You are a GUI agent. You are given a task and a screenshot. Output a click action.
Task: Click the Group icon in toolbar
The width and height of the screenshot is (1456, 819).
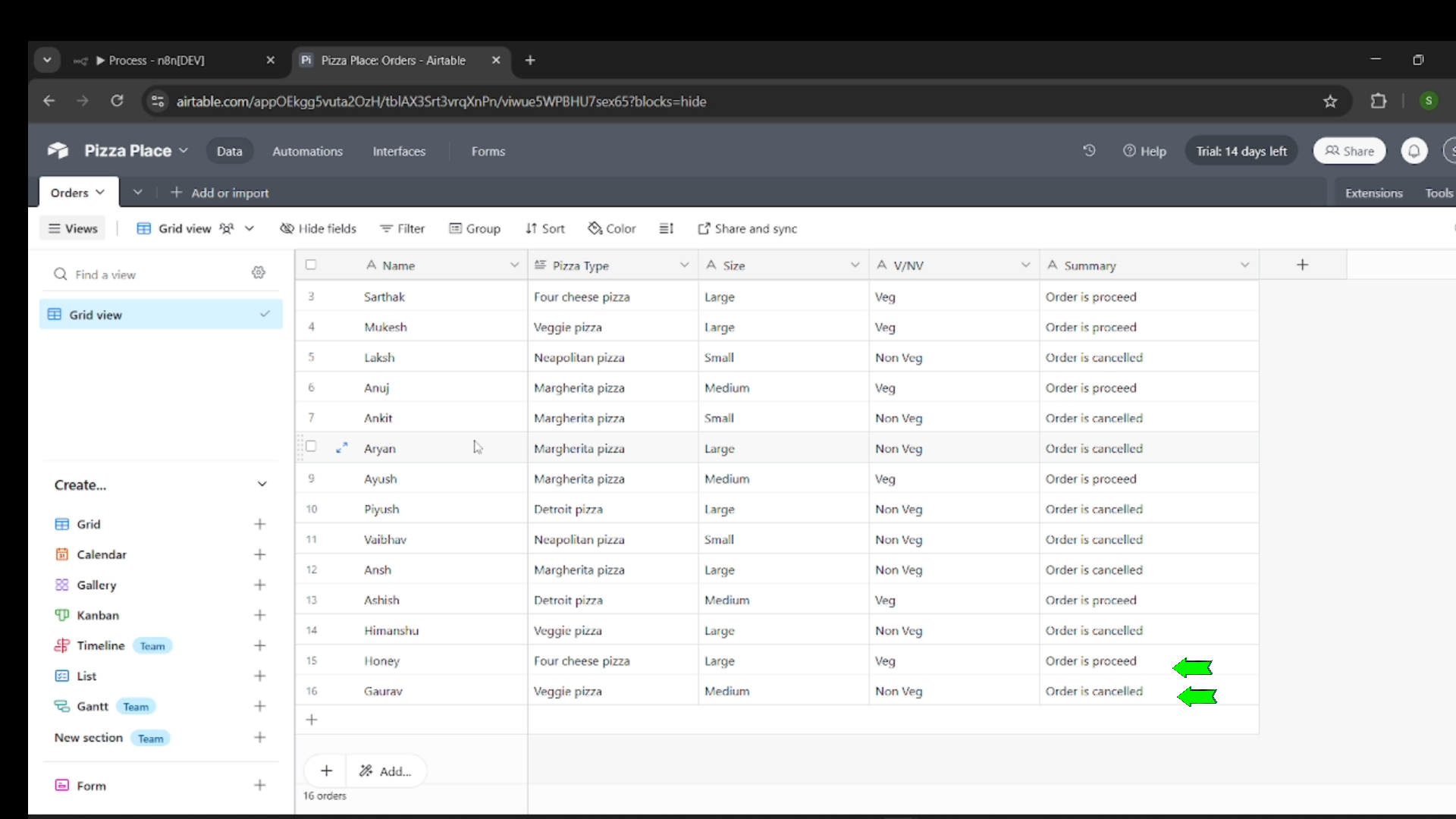tap(457, 228)
